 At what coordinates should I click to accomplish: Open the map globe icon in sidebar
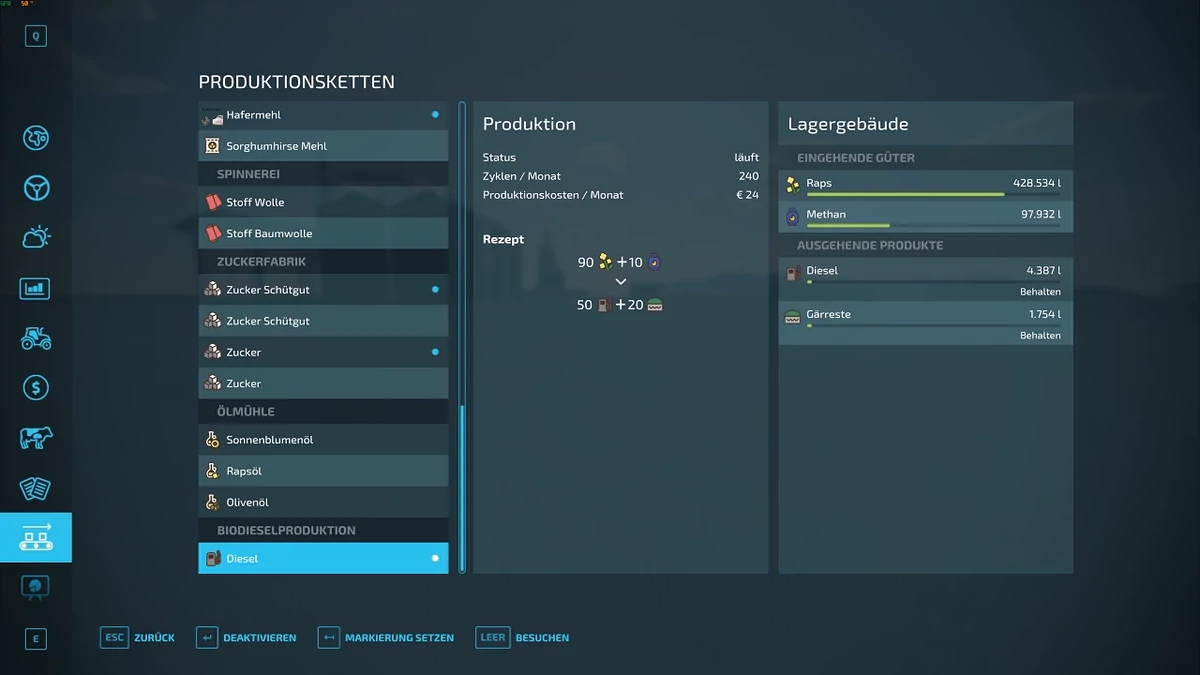36,138
